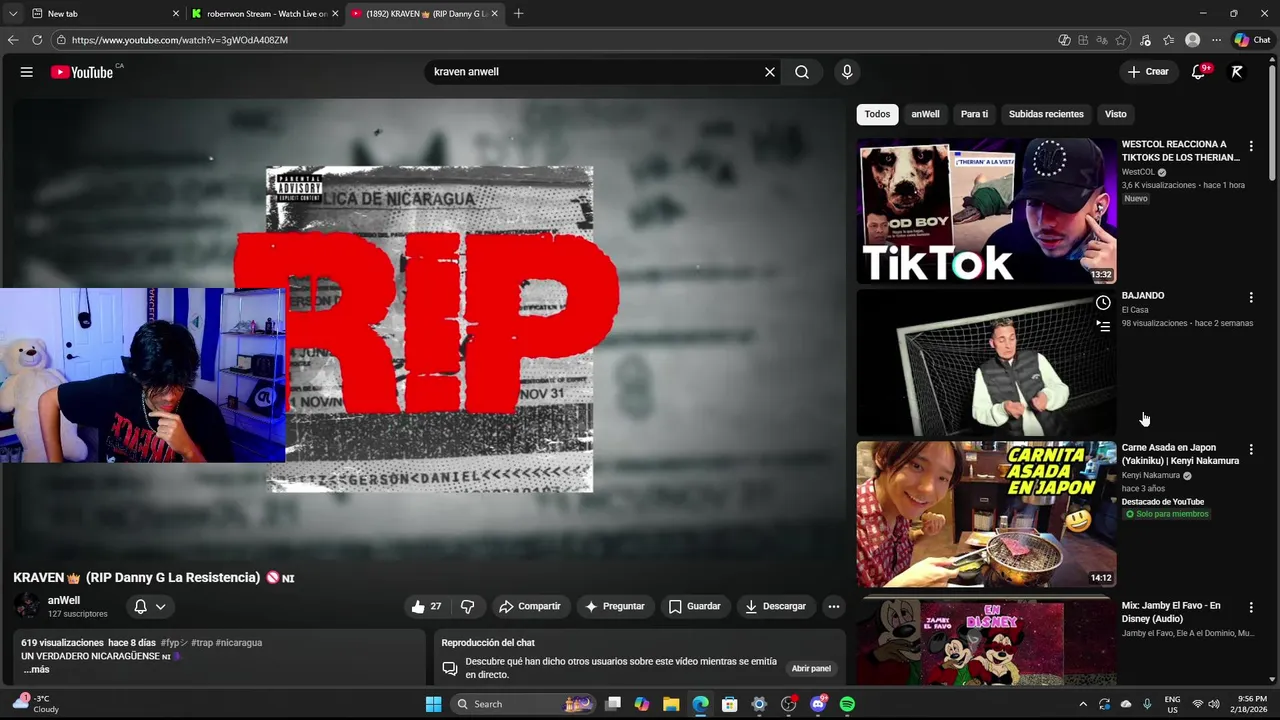Like the KRAVEN video
Viewport: 1280px width, 720px height.
427,606
